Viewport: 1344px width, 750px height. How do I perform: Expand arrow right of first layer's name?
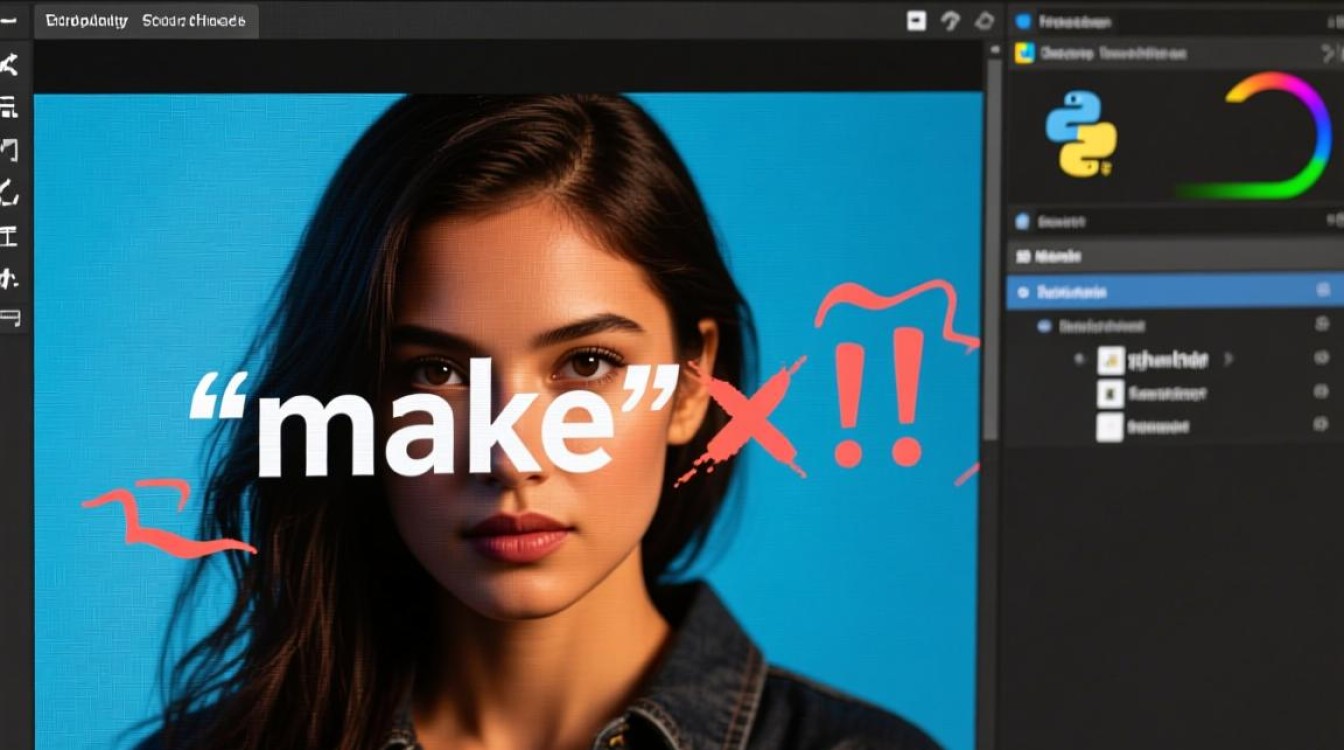(1229, 359)
